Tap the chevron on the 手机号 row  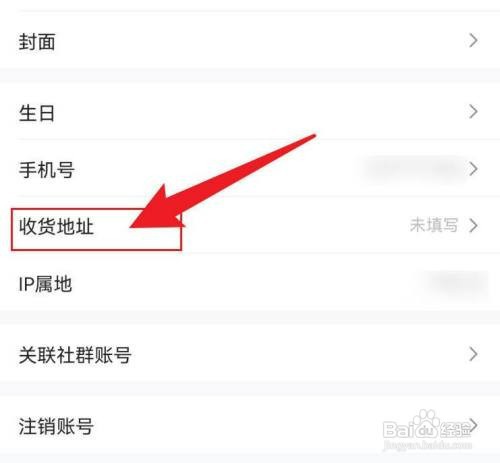473,169
